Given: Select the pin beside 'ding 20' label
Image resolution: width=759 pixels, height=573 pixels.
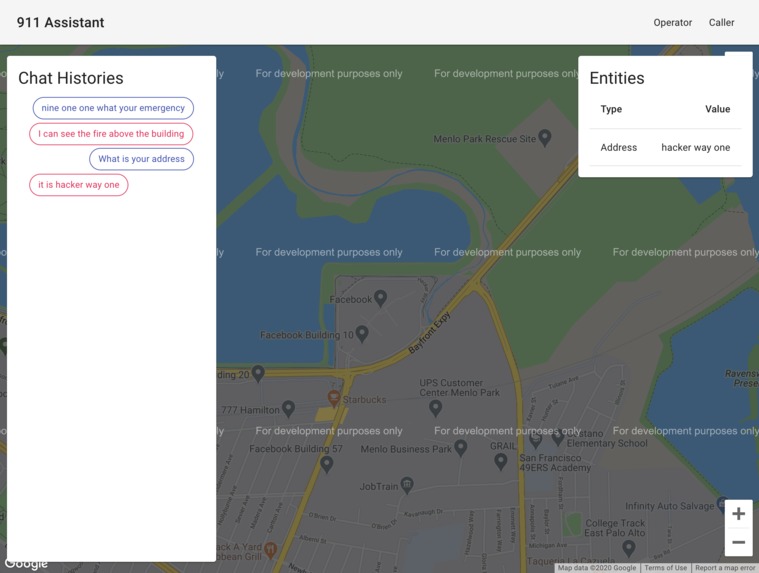Looking at the screenshot, I should pyautogui.click(x=258, y=373).
